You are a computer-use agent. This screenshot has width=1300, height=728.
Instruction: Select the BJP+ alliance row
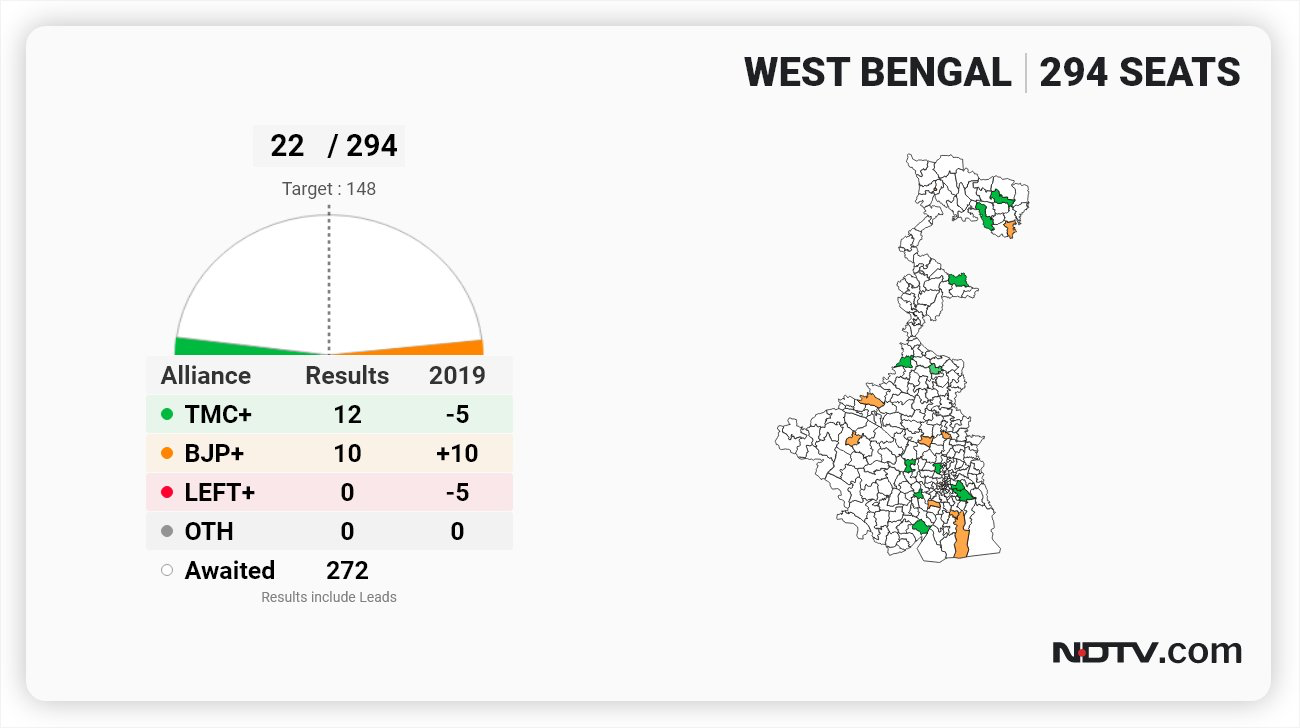[x=329, y=453]
